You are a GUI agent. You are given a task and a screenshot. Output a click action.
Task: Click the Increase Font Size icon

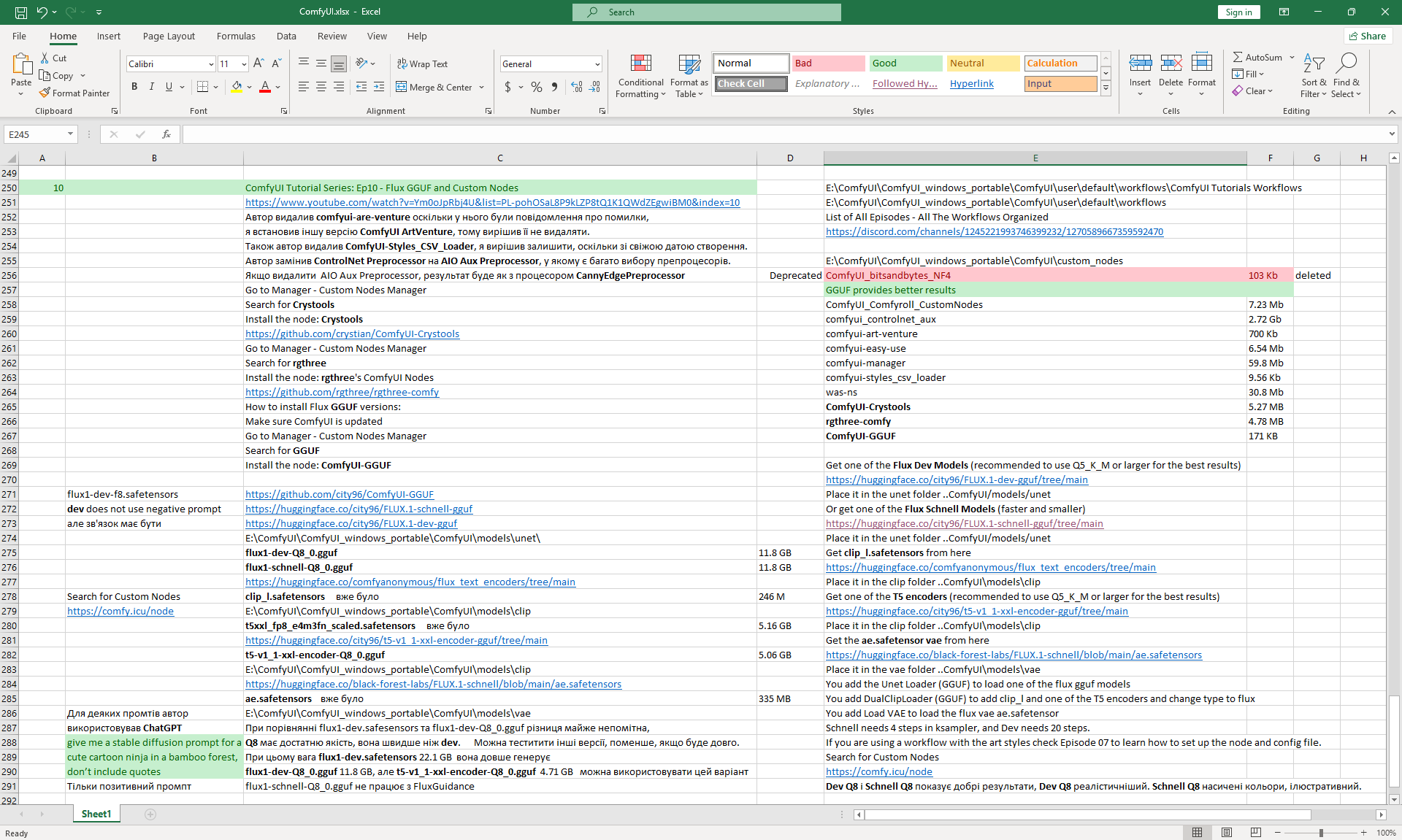point(258,64)
